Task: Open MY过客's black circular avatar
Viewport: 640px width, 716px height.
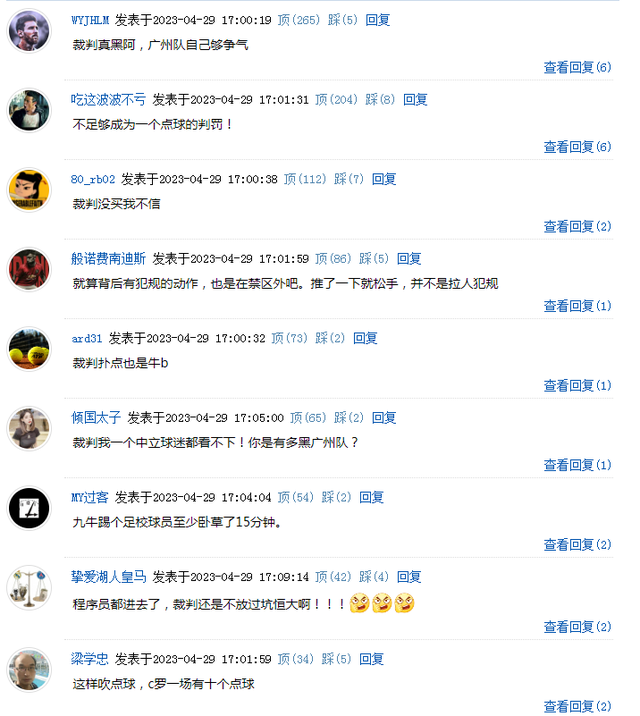Action: pos(29,508)
